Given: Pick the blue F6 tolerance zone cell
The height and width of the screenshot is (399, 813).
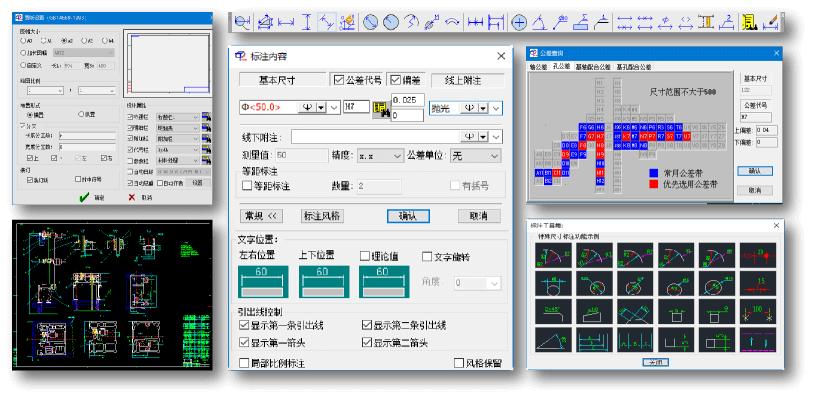Looking at the screenshot, I should click(x=582, y=127).
